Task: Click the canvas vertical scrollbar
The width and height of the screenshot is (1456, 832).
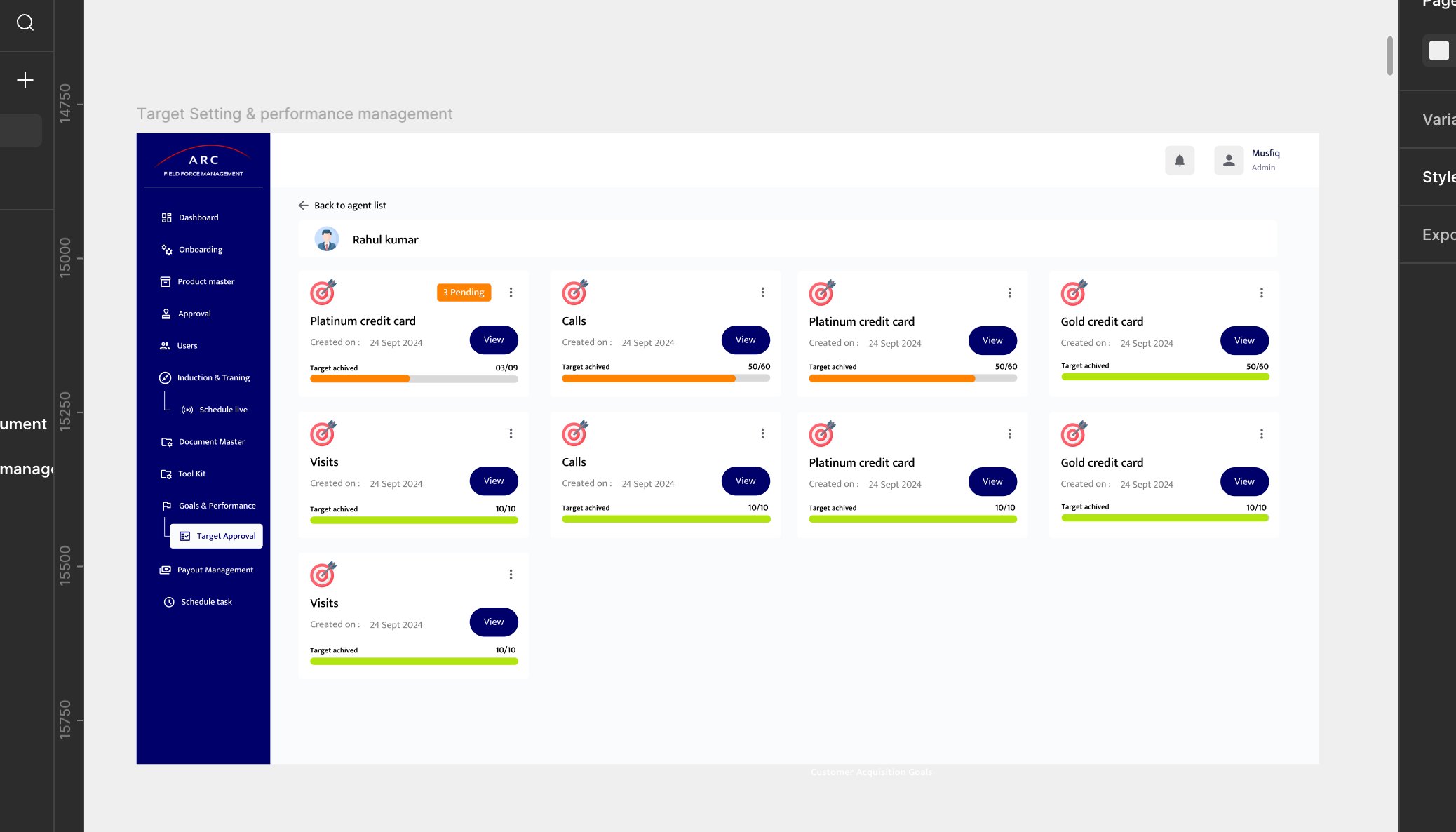Action: pos(1389,55)
